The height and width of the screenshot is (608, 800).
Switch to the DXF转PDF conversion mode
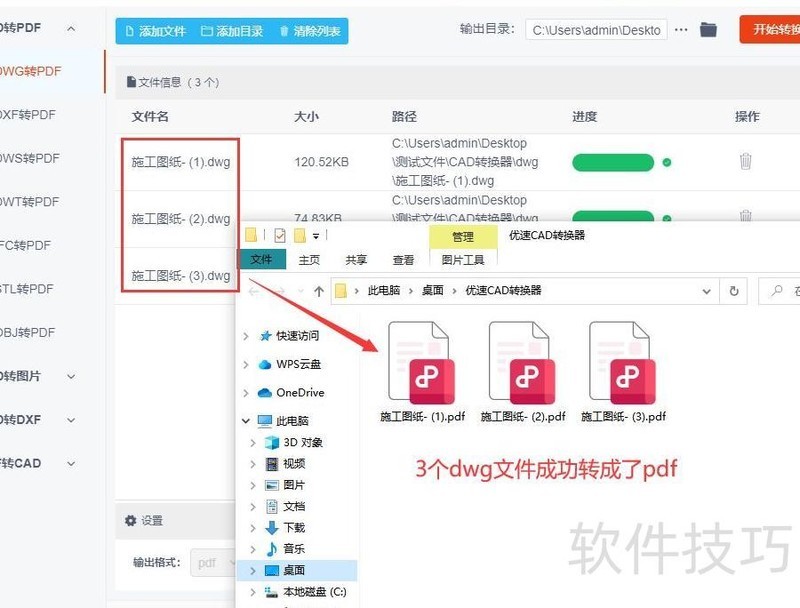point(29,115)
